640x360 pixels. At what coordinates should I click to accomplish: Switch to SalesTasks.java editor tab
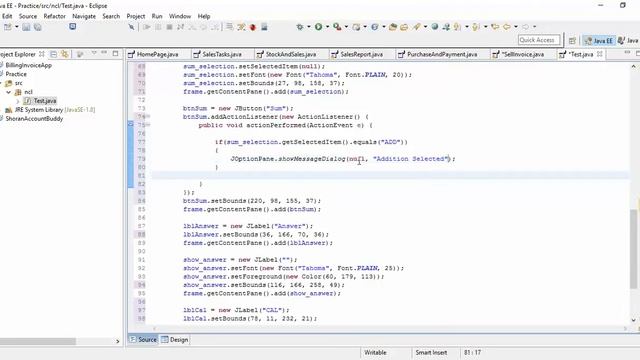222,54
